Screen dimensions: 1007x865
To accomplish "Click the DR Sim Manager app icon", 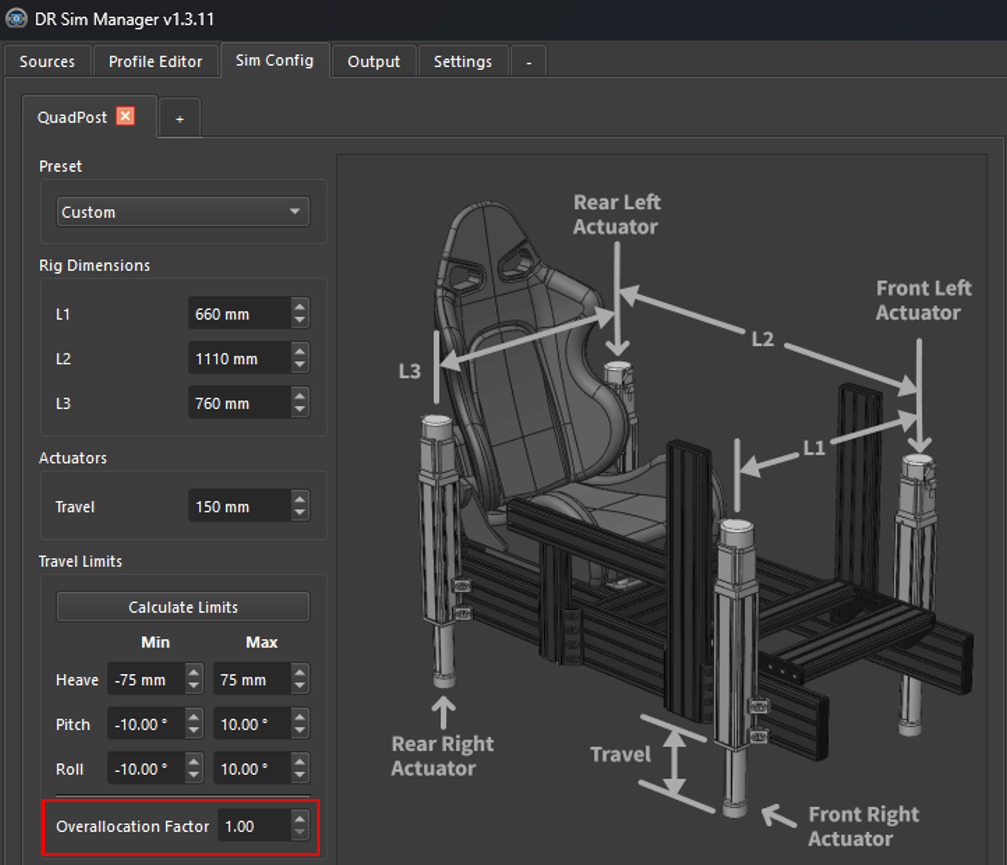I will coord(16,19).
